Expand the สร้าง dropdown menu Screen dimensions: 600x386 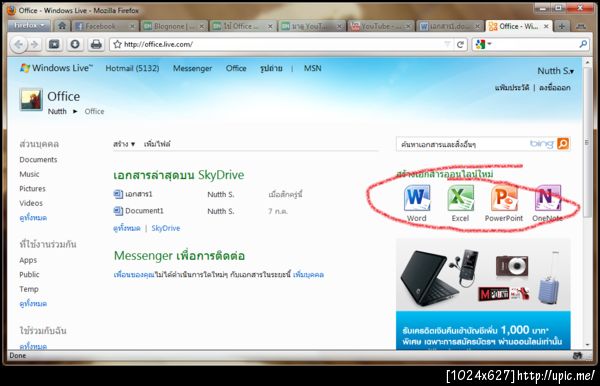point(124,144)
